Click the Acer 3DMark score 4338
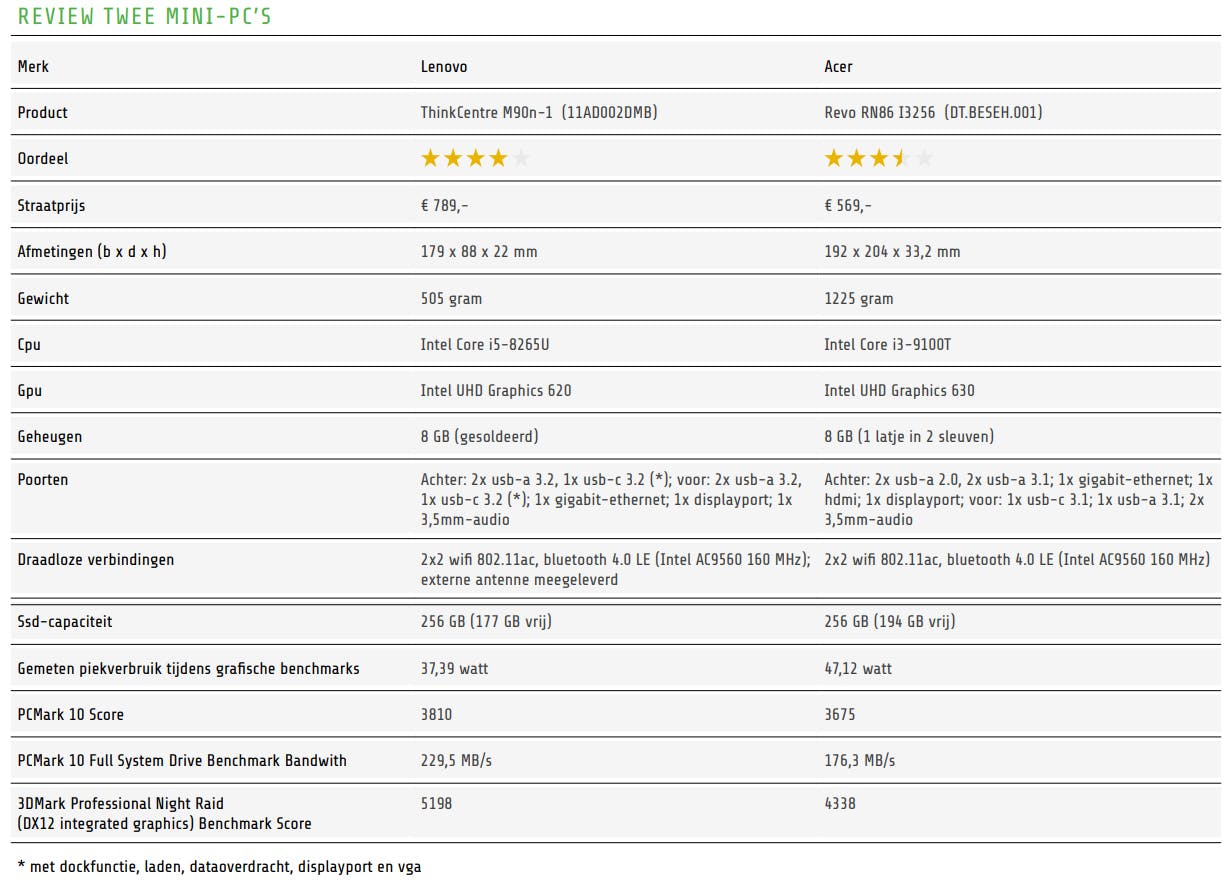The image size is (1231, 883). tap(840, 804)
